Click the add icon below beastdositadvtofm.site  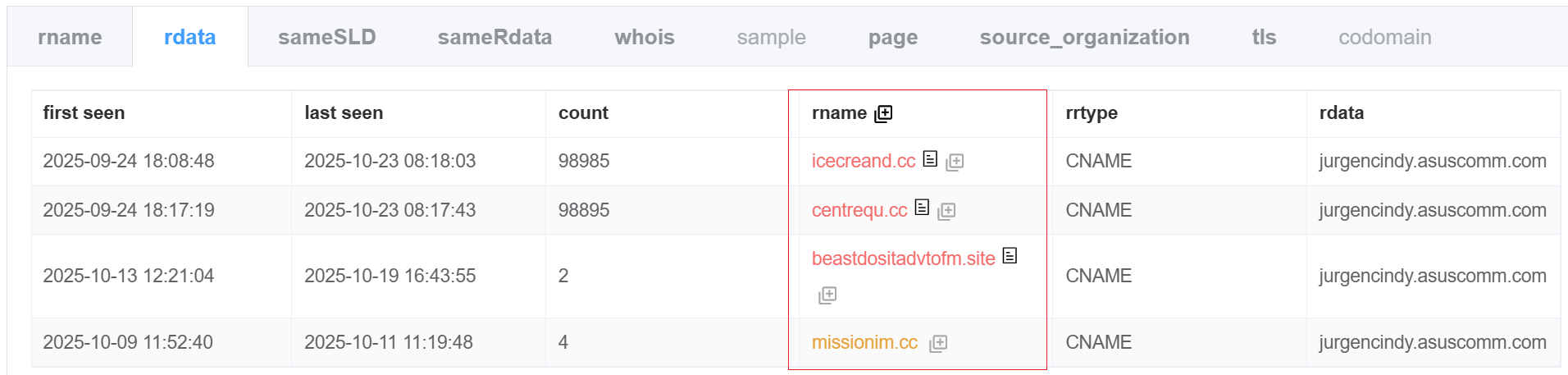[827, 295]
